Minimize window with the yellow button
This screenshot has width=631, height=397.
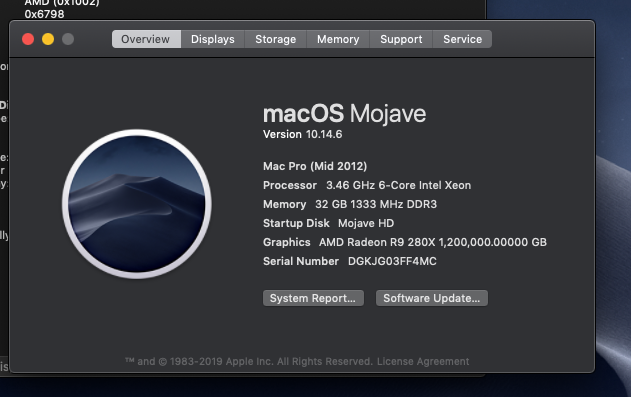click(x=48, y=39)
